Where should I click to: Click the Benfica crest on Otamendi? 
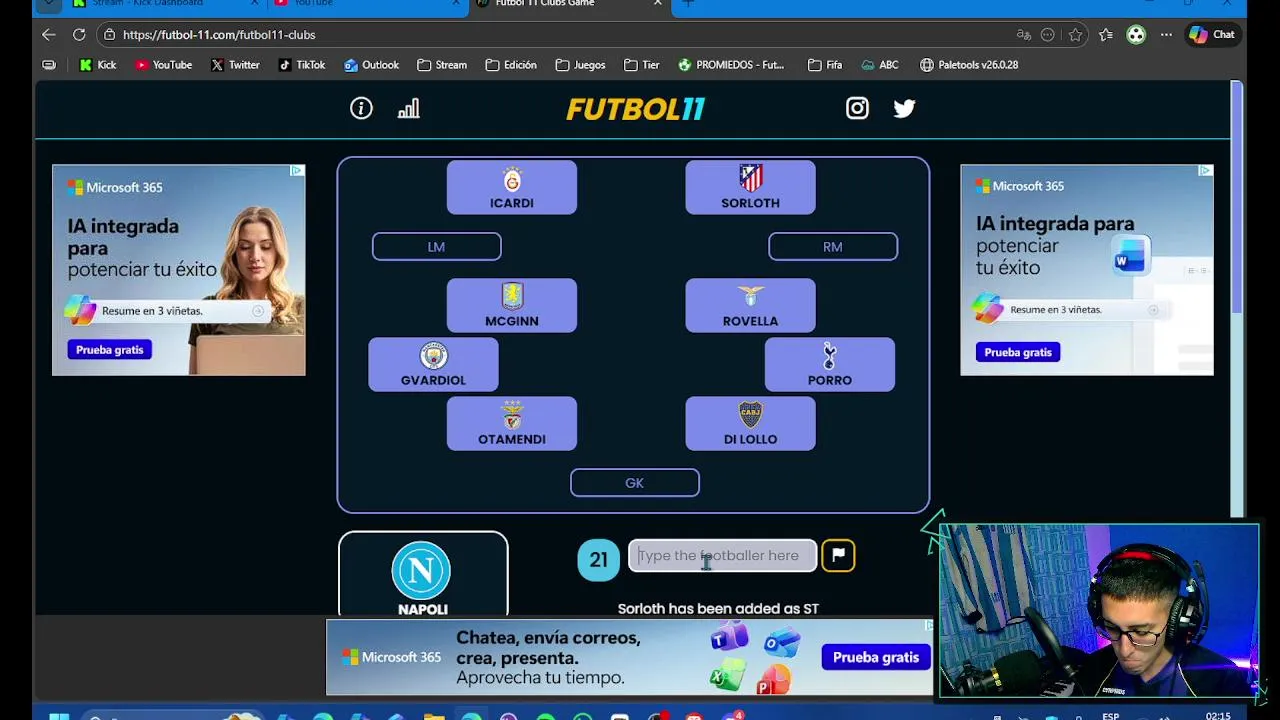click(512, 415)
